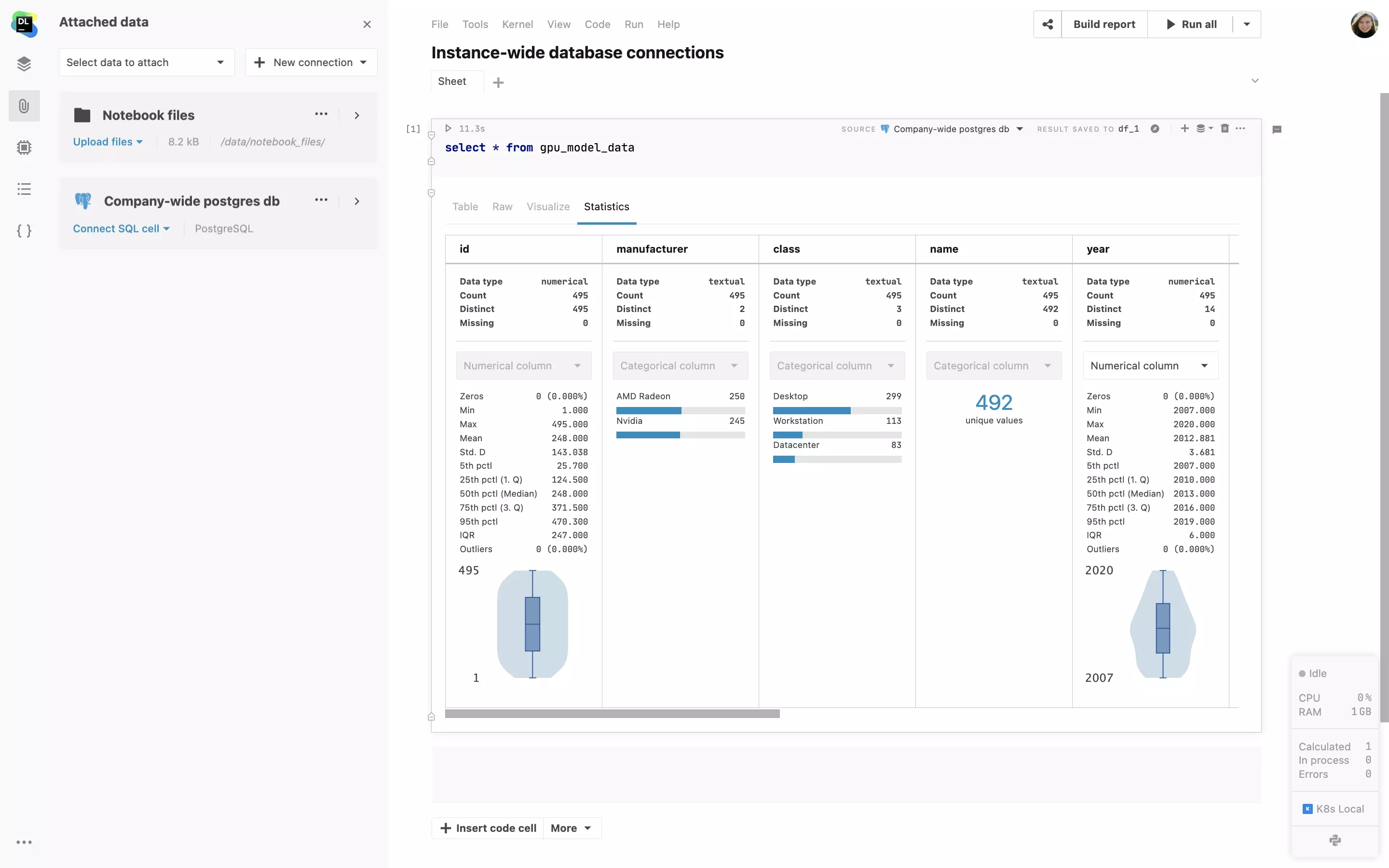Open the Variables curly braces sidebar icon
The height and width of the screenshot is (868, 1389).
tap(24, 231)
